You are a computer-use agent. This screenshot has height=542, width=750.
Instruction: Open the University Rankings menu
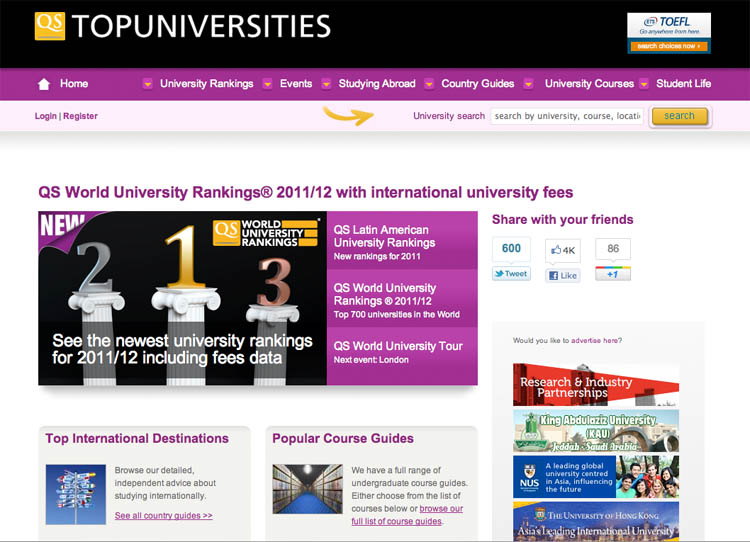tap(207, 84)
